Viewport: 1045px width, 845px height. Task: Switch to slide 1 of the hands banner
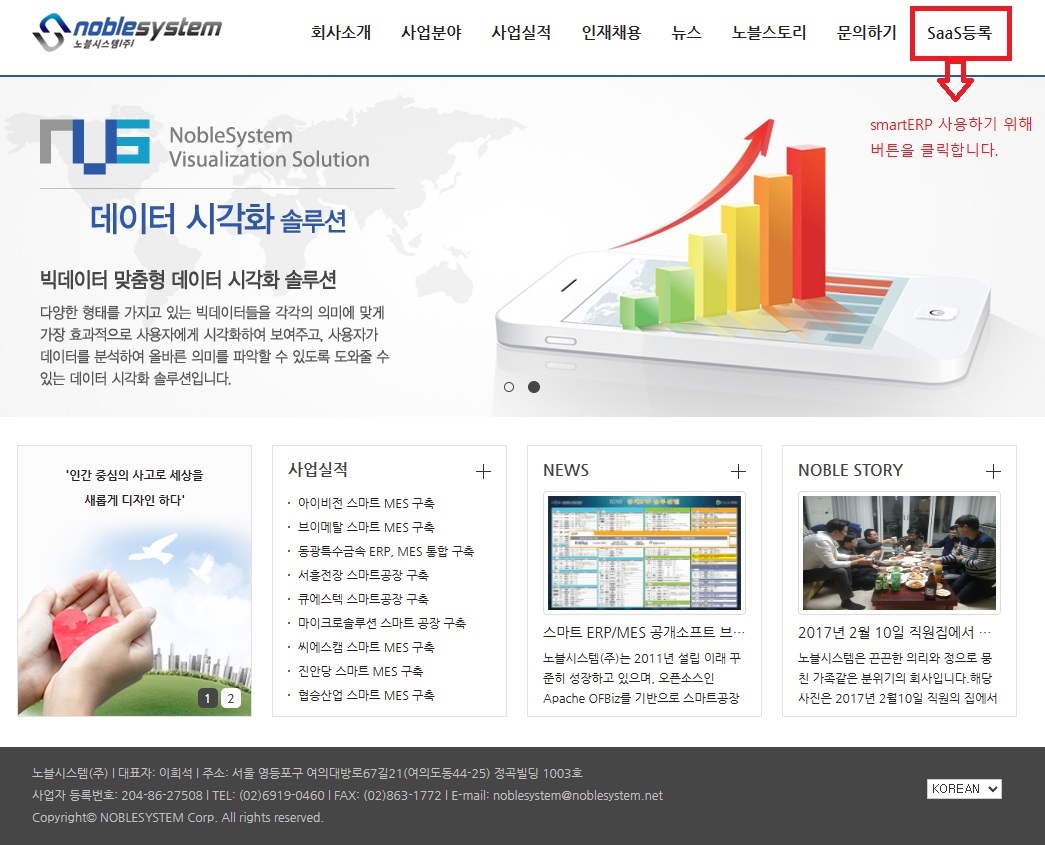point(208,699)
